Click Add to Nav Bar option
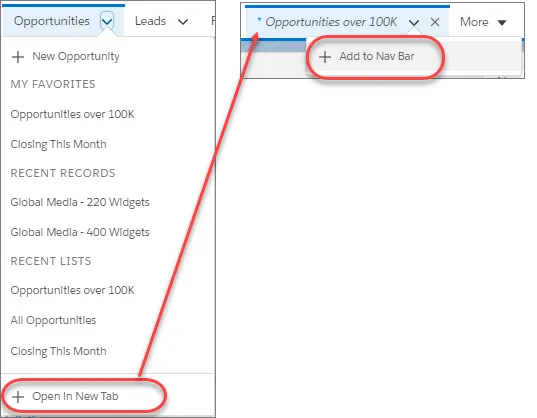537x418 pixels. pos(377,56)
